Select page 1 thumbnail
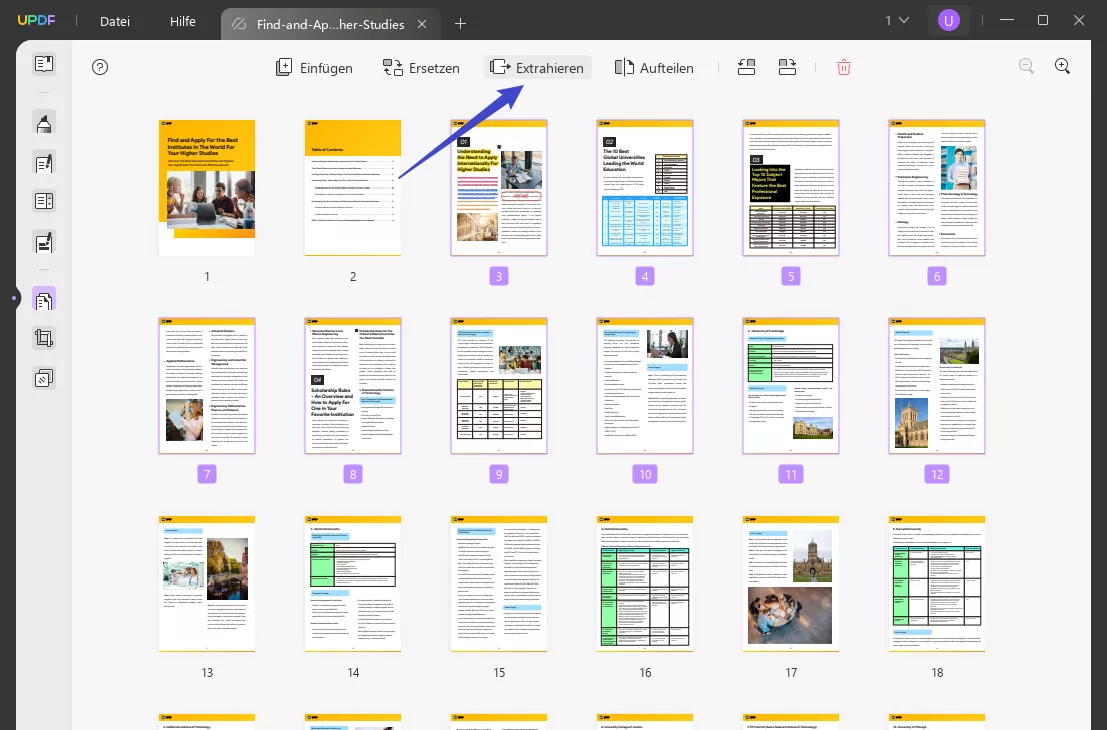 click(x=207, y=188)
